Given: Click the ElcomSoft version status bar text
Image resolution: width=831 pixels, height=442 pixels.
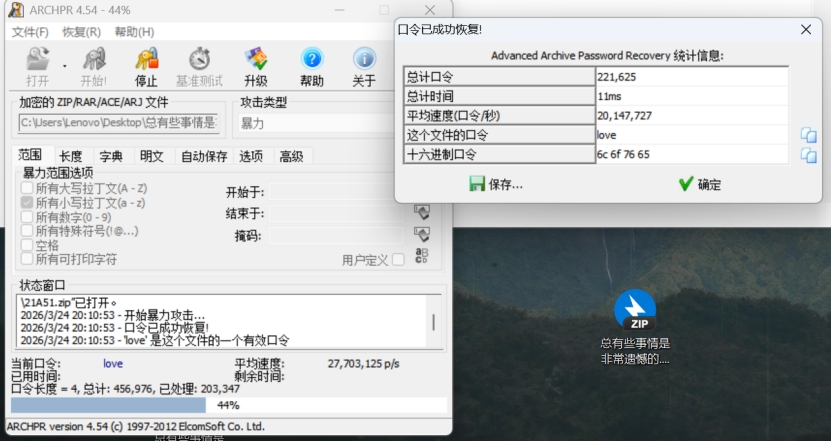Looking at the screenshot, I should coord(136,427).
